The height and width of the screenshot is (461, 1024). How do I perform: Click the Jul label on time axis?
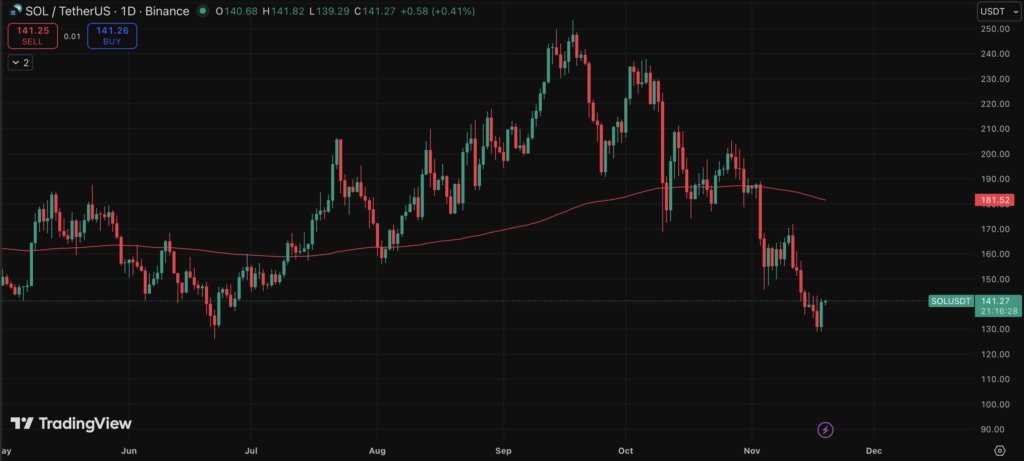coord(251,451)
